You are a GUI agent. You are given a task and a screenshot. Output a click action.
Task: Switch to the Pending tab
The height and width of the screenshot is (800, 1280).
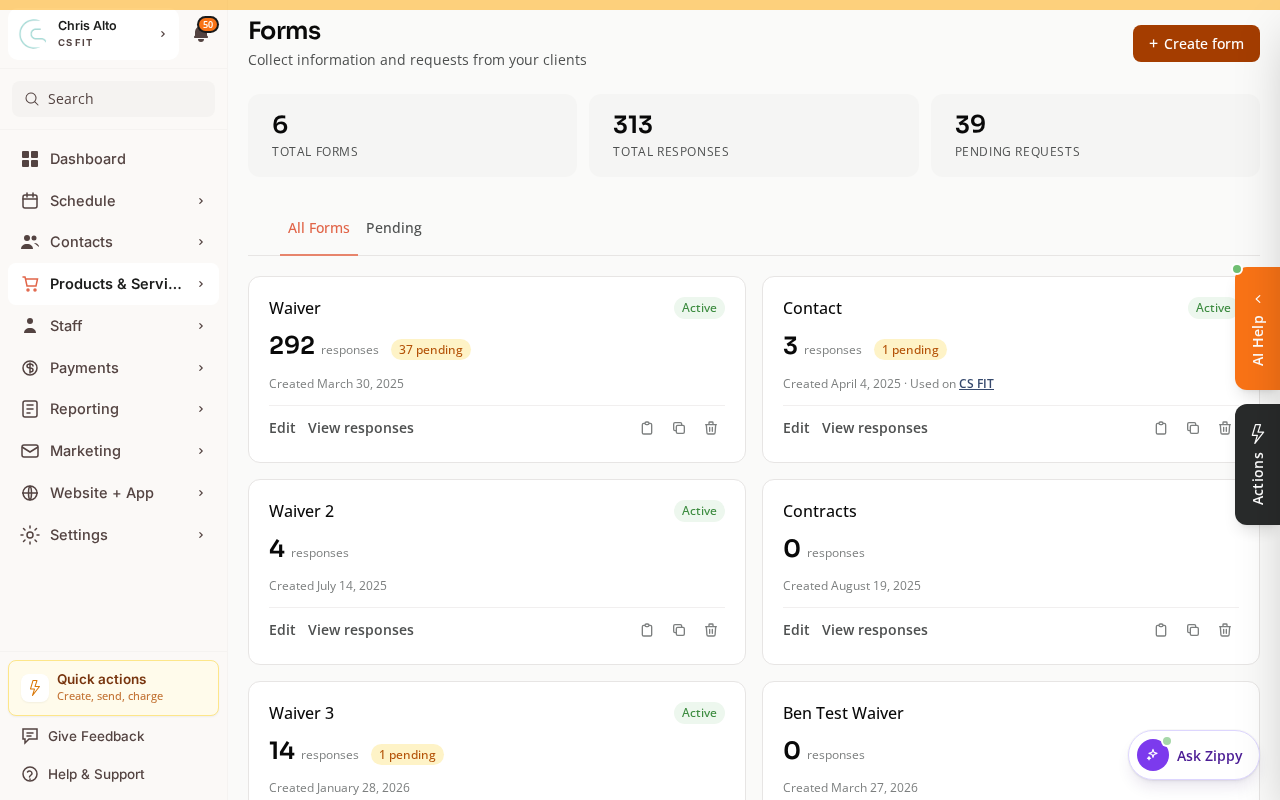[394, 228]
